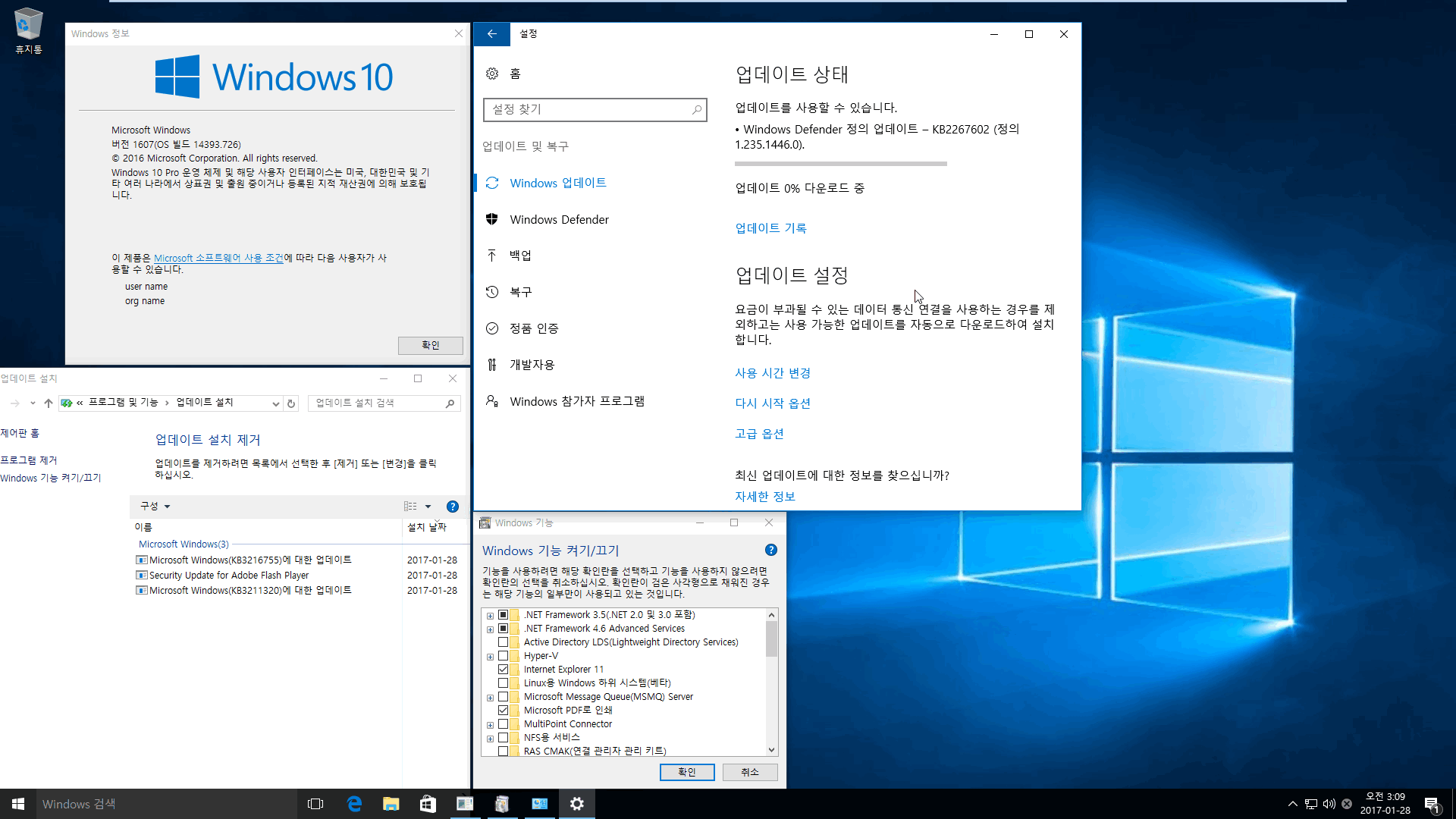Screen dimensions: 1456x819
Task: Select 복구 in Settings sidebar
Action: (520, 292)
